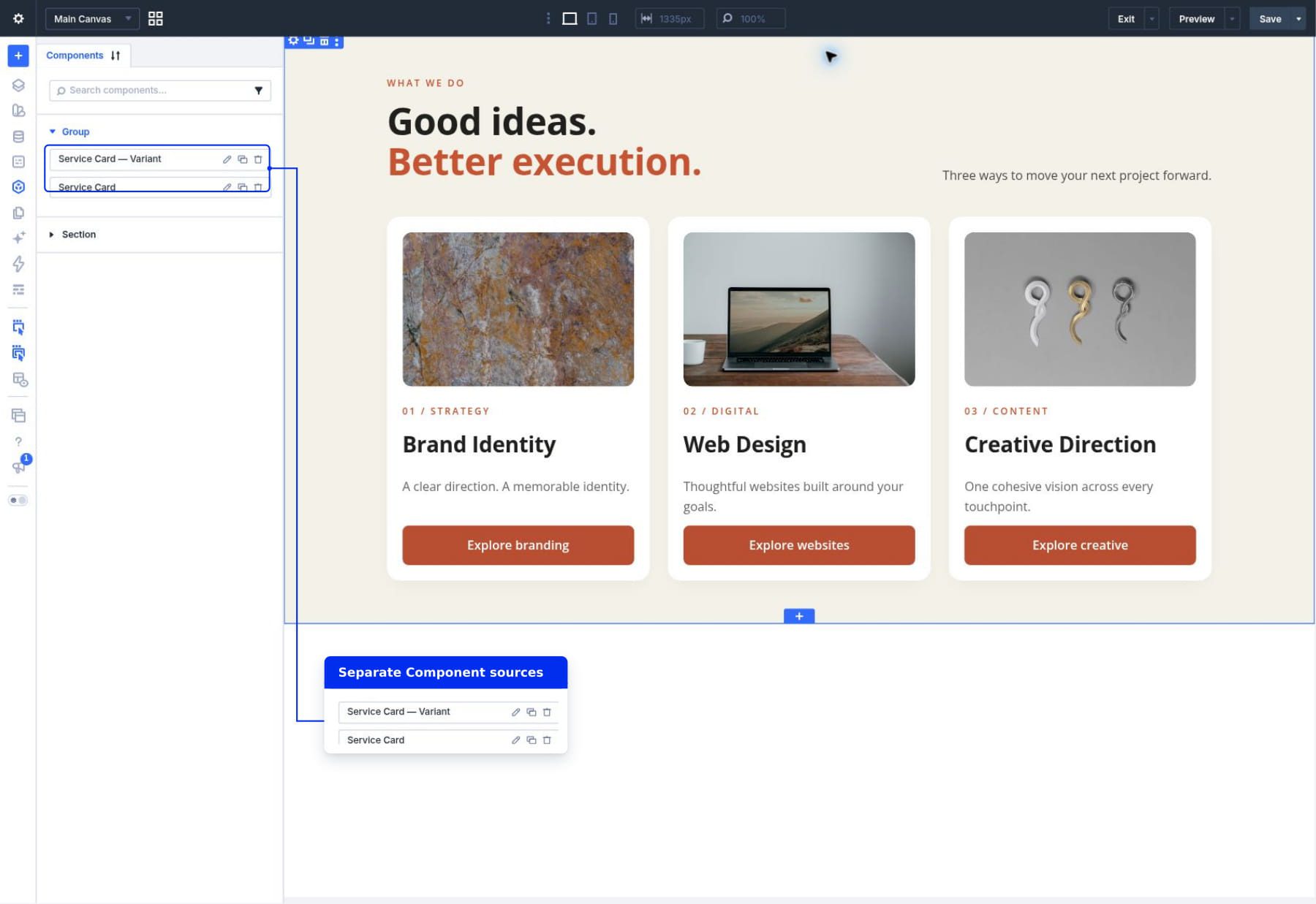Delete Service Card — Variant trash icon
The image size is (1316, 904).
pos(258,159)
